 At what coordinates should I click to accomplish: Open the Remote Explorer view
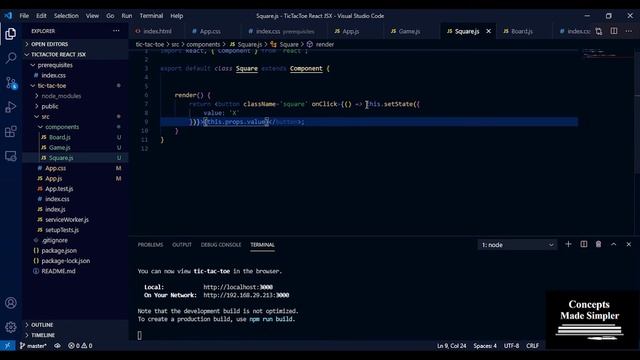pyautogui.click(x=11, y=156)
